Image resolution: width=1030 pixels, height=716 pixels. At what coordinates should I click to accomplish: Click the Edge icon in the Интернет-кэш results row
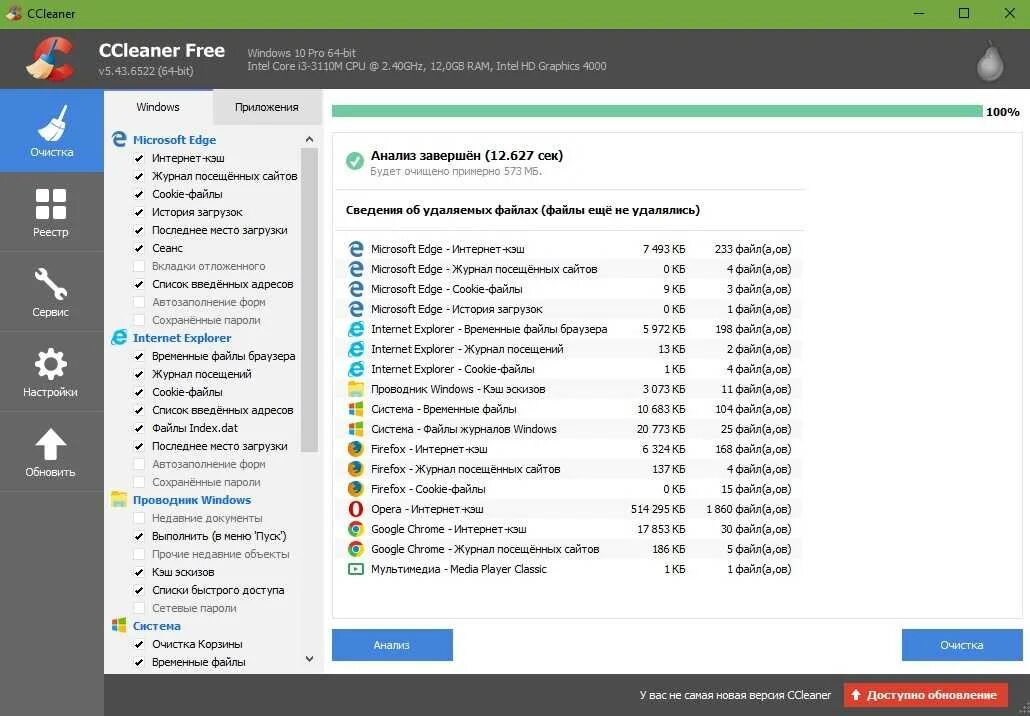point(355,249)
